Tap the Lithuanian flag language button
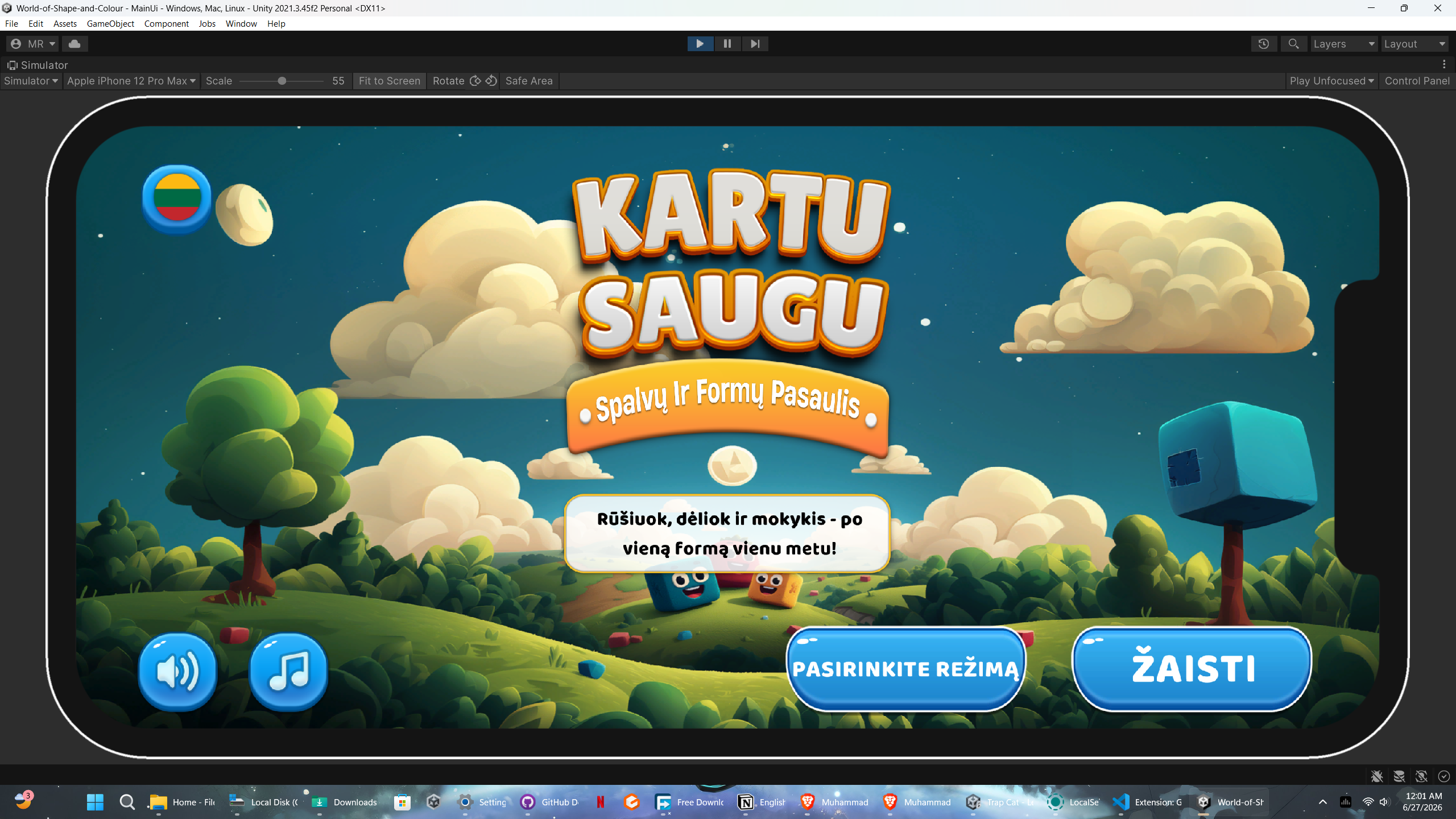Image resolution: width=1456 pixels, height=819 pixels. click(177, 198)
